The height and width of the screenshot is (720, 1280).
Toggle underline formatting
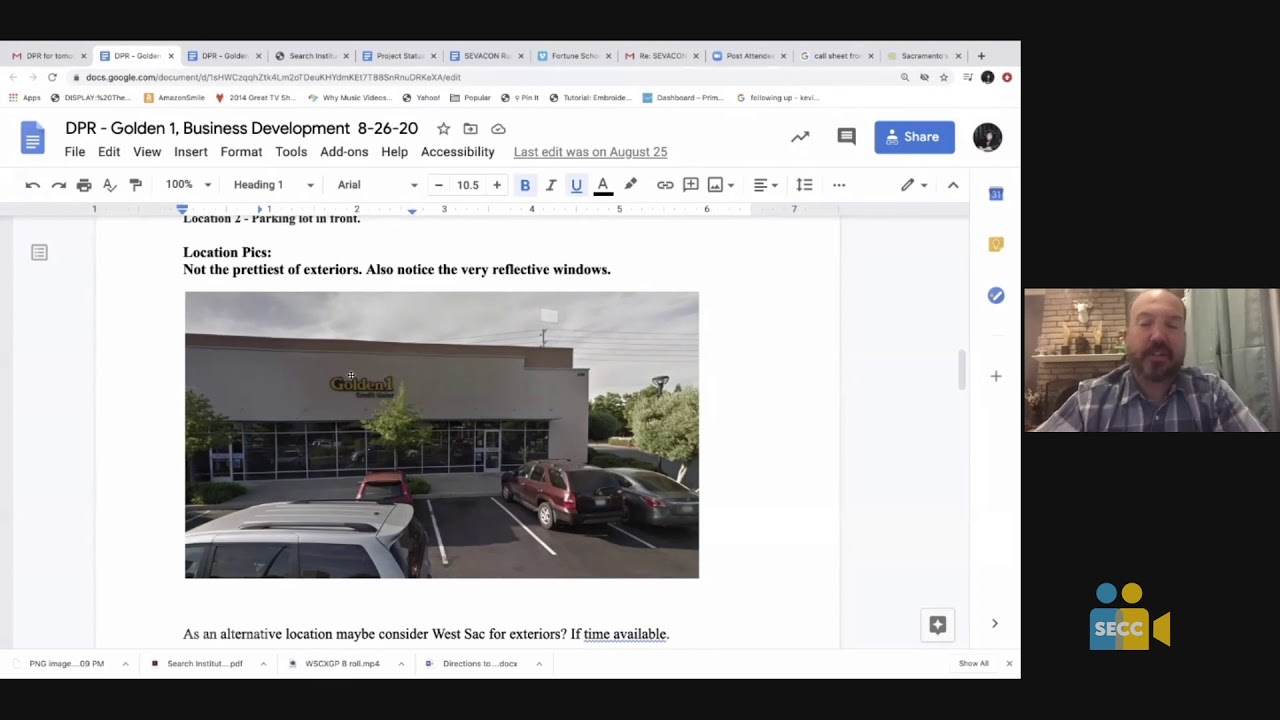coord(577,185)
